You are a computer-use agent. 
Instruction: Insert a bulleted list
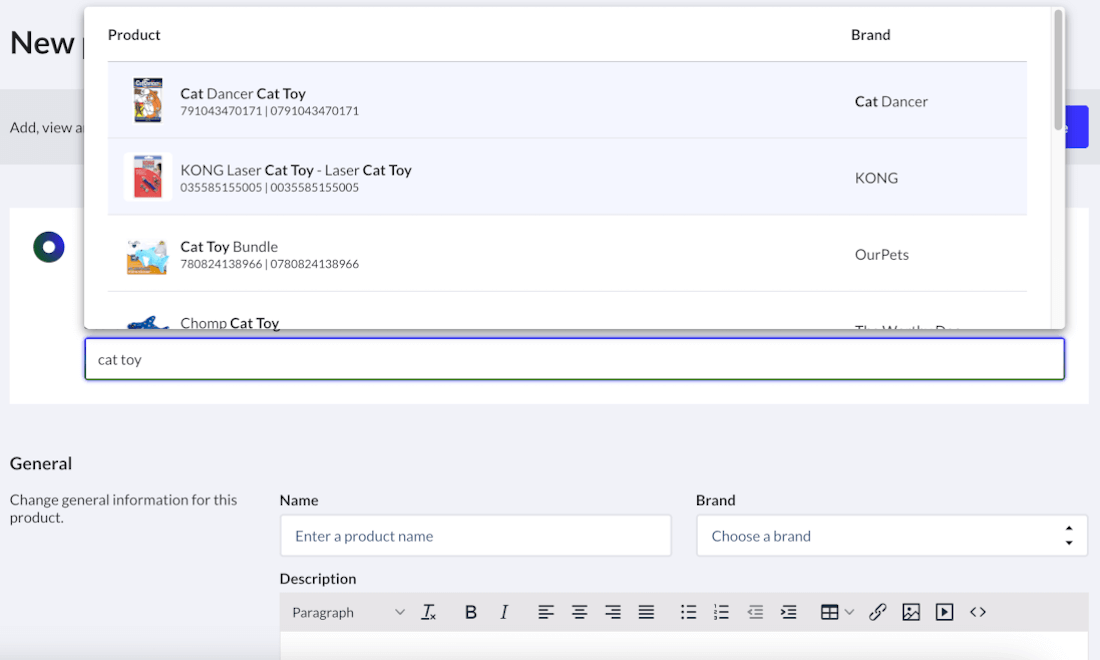[x=688, y=612]
